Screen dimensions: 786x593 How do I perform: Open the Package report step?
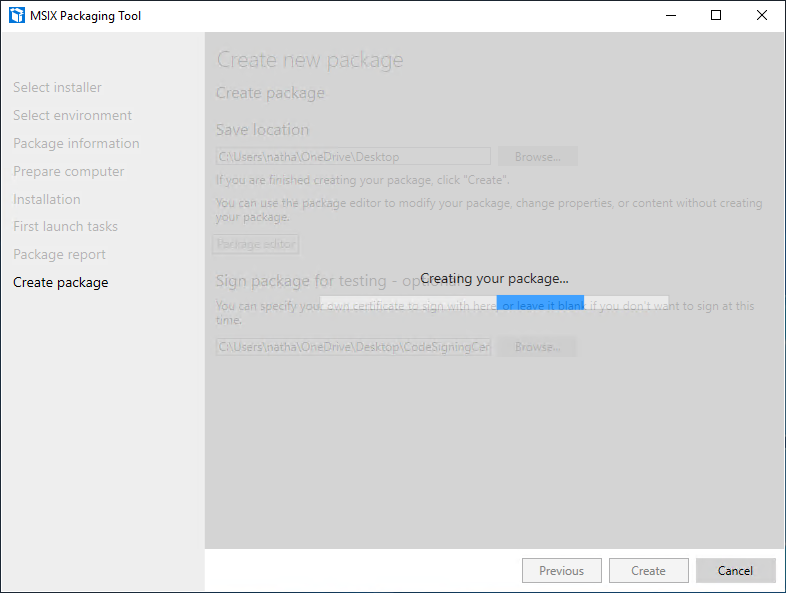coord(59,255)
